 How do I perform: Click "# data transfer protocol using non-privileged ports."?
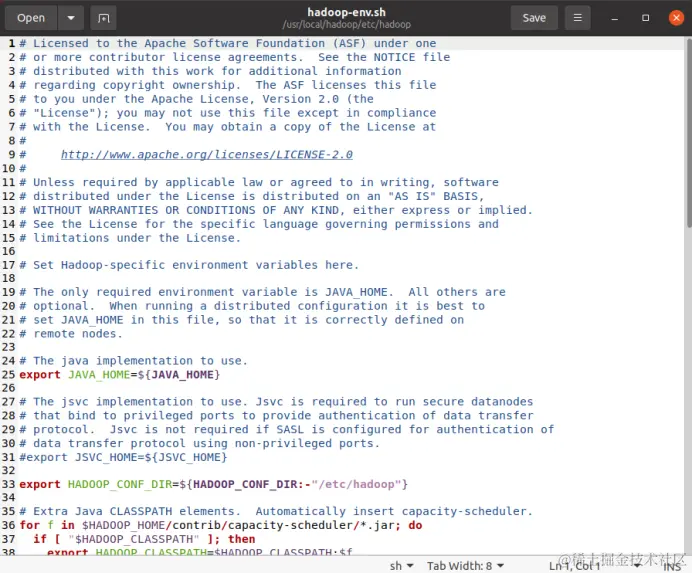tap(199, 443)
